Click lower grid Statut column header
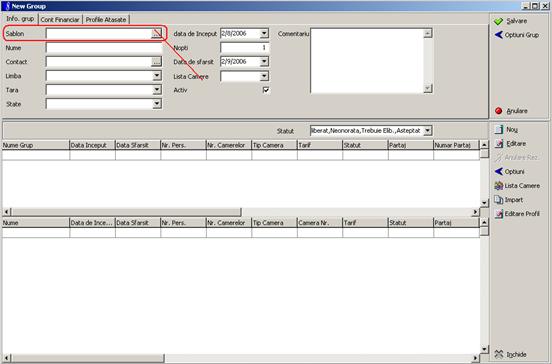This screenshot has width=552, height=364. (410, 223)
